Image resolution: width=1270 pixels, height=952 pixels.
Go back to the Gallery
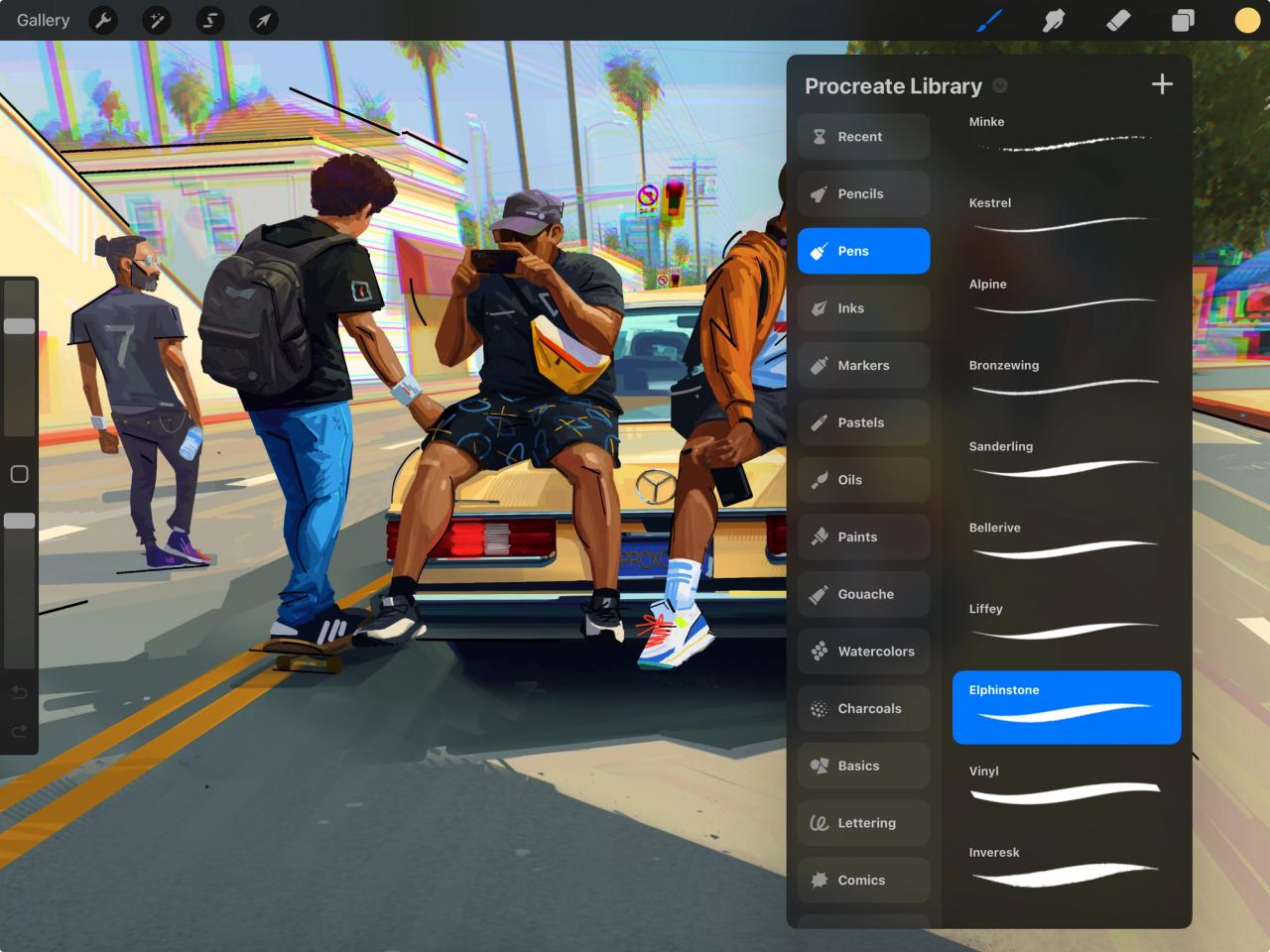tap(42, 20)
